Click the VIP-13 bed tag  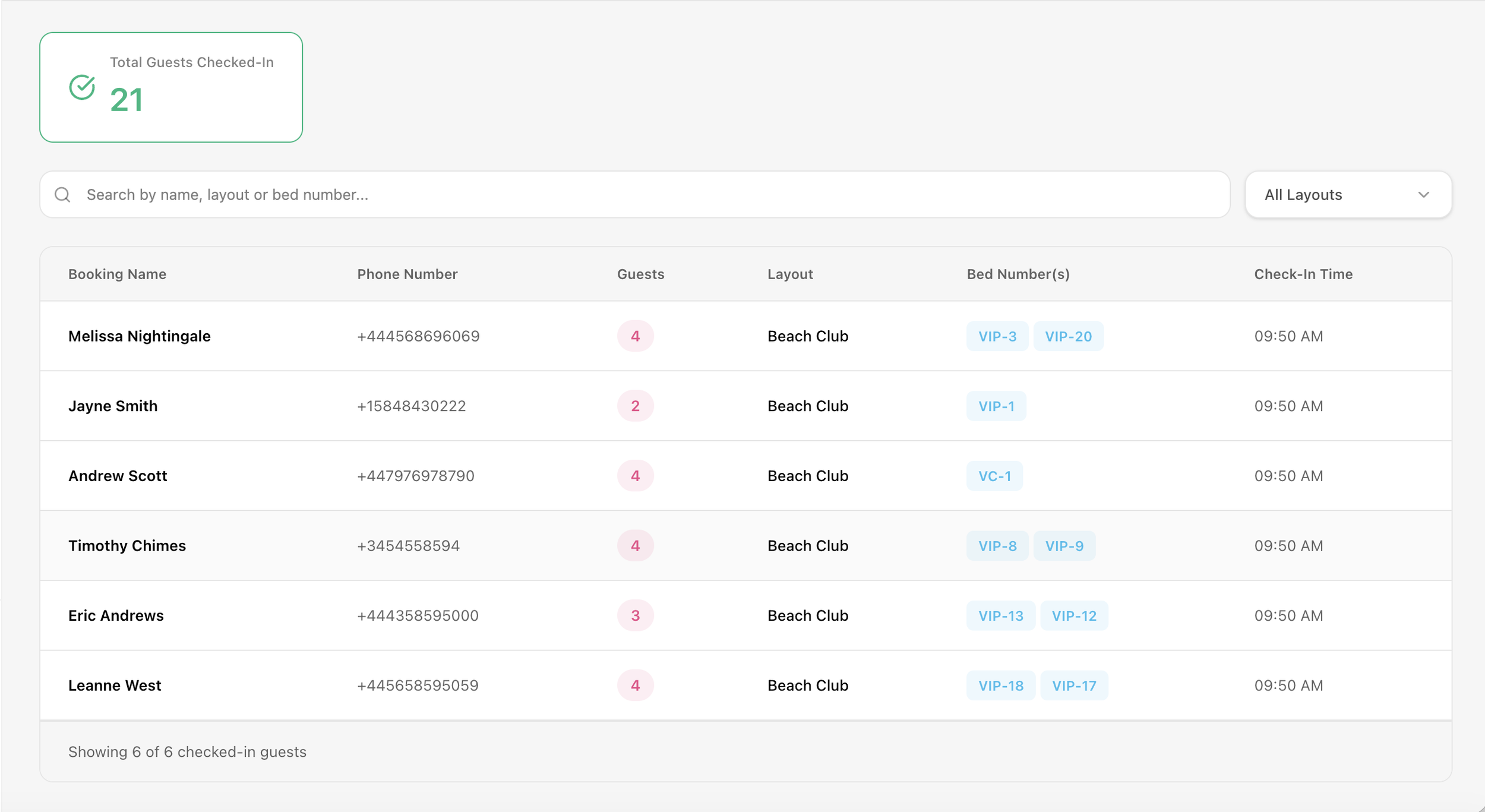pos(1000,616)
